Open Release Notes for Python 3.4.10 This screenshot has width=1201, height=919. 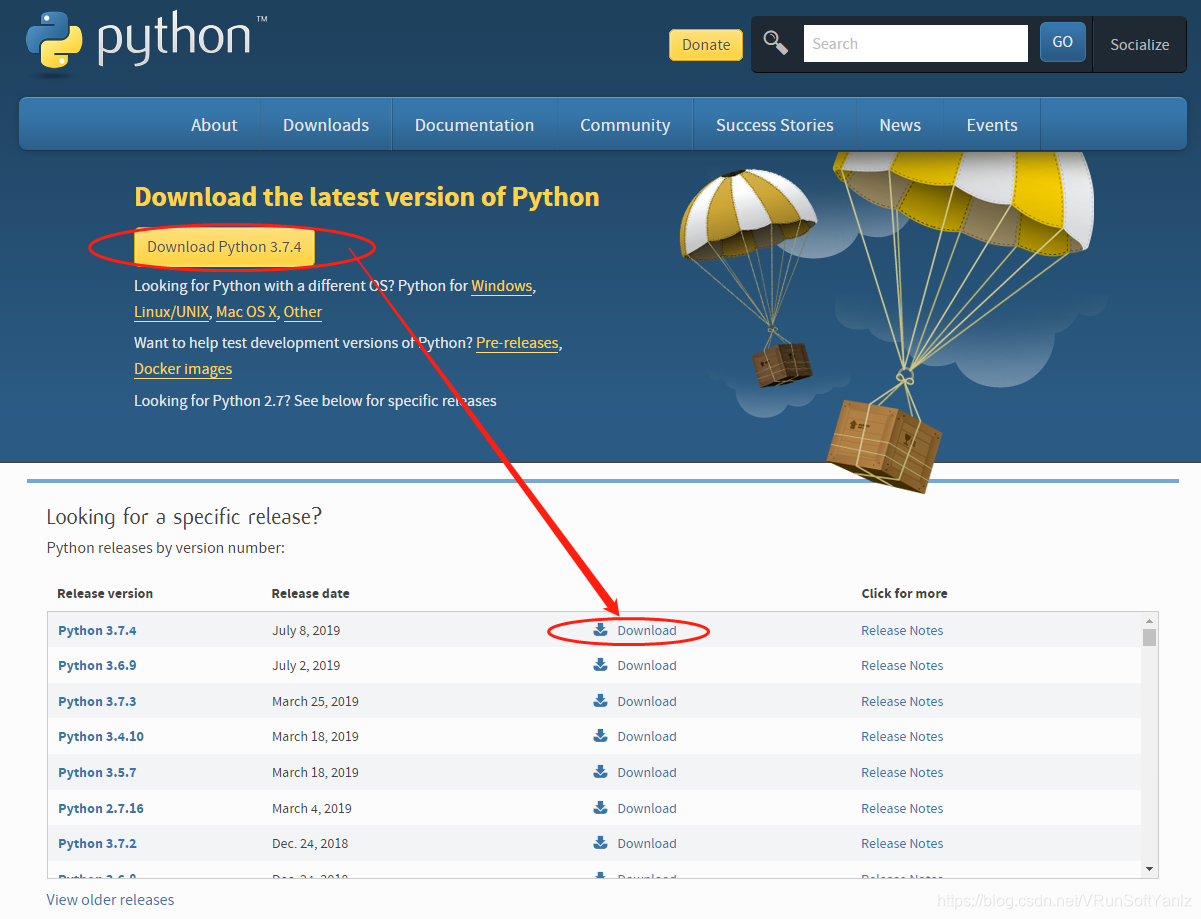pyautogui.click(x=902, y=736)
